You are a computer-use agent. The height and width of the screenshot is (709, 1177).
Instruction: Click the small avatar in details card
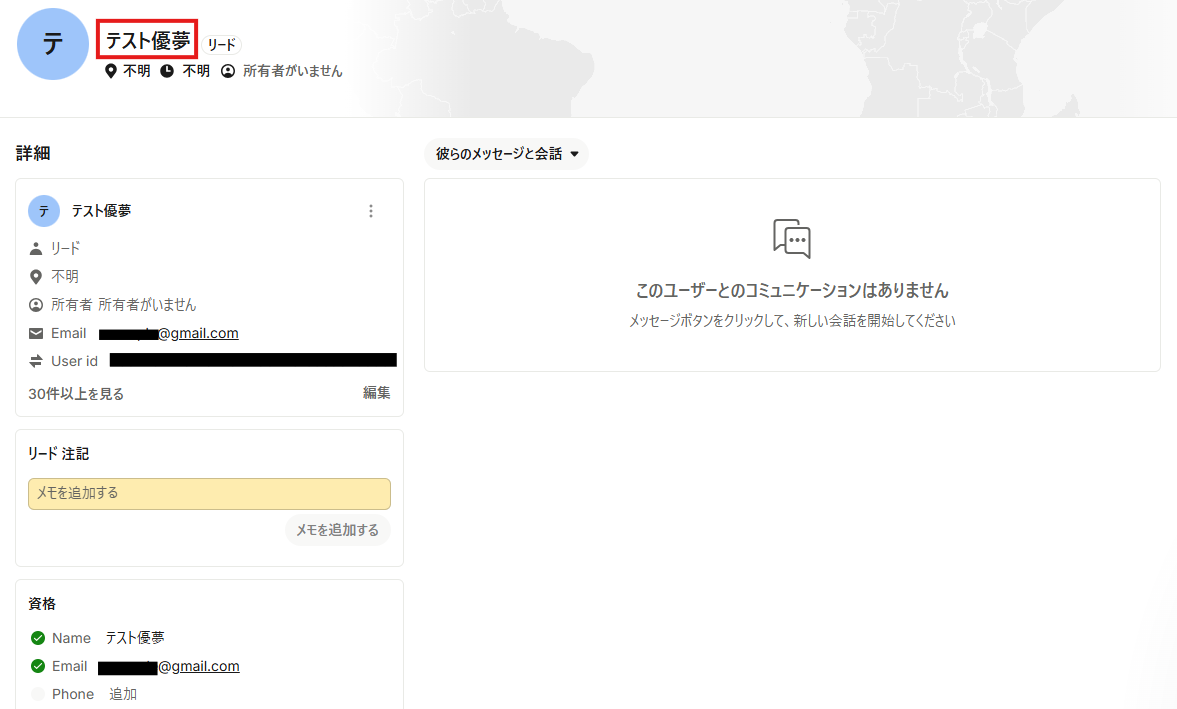[44, 211]
